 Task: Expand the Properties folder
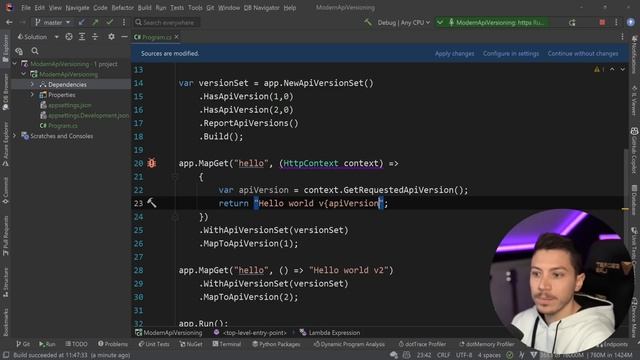32,95
